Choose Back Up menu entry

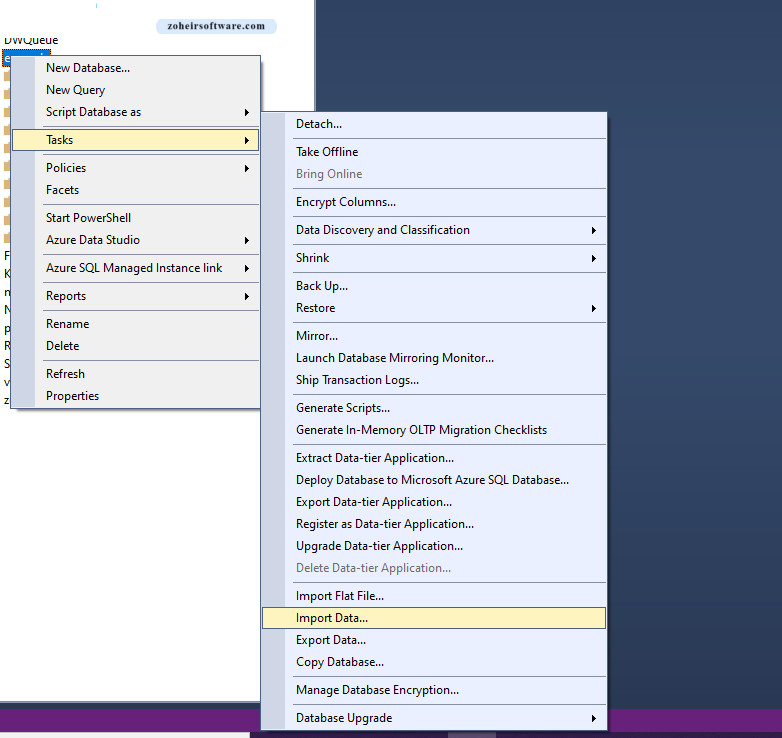point(322,286)
